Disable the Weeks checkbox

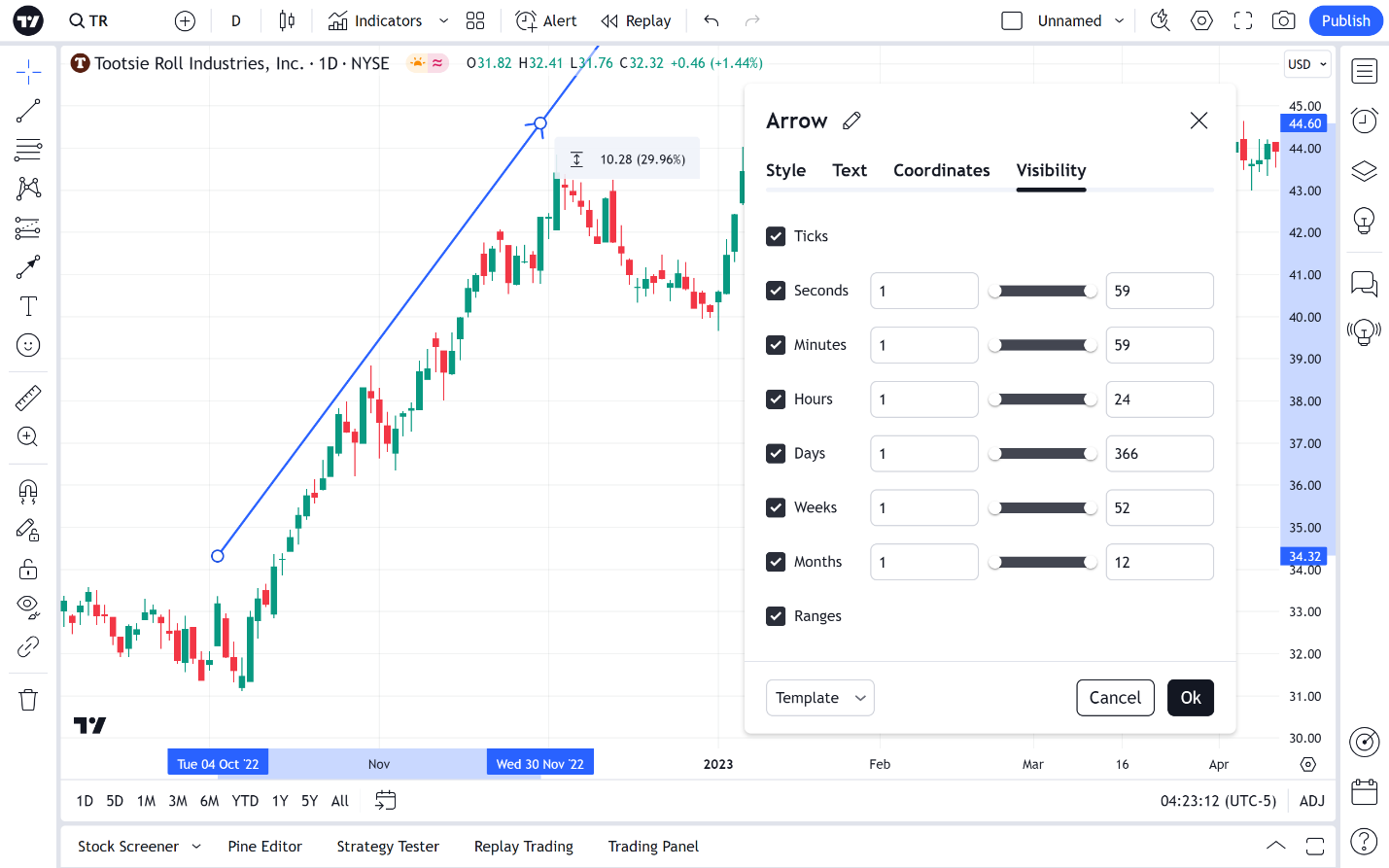coord(776,507)
